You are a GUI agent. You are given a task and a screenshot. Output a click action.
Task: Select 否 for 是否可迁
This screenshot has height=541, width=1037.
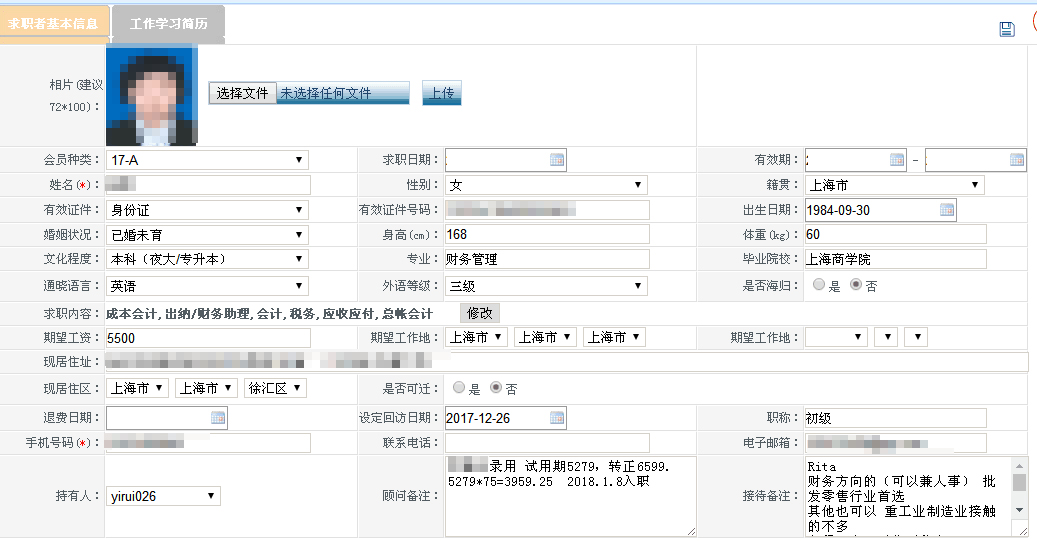(x=496, y=388)
